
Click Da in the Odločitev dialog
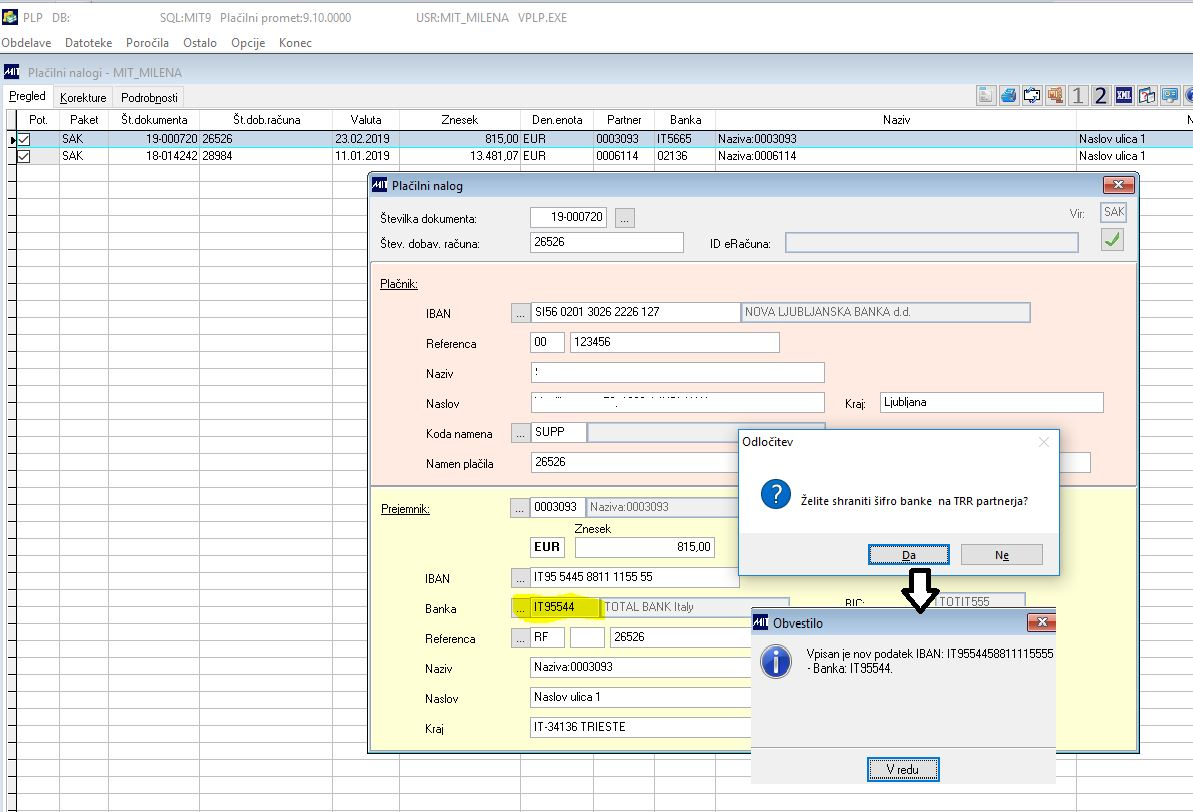[908, 555]
